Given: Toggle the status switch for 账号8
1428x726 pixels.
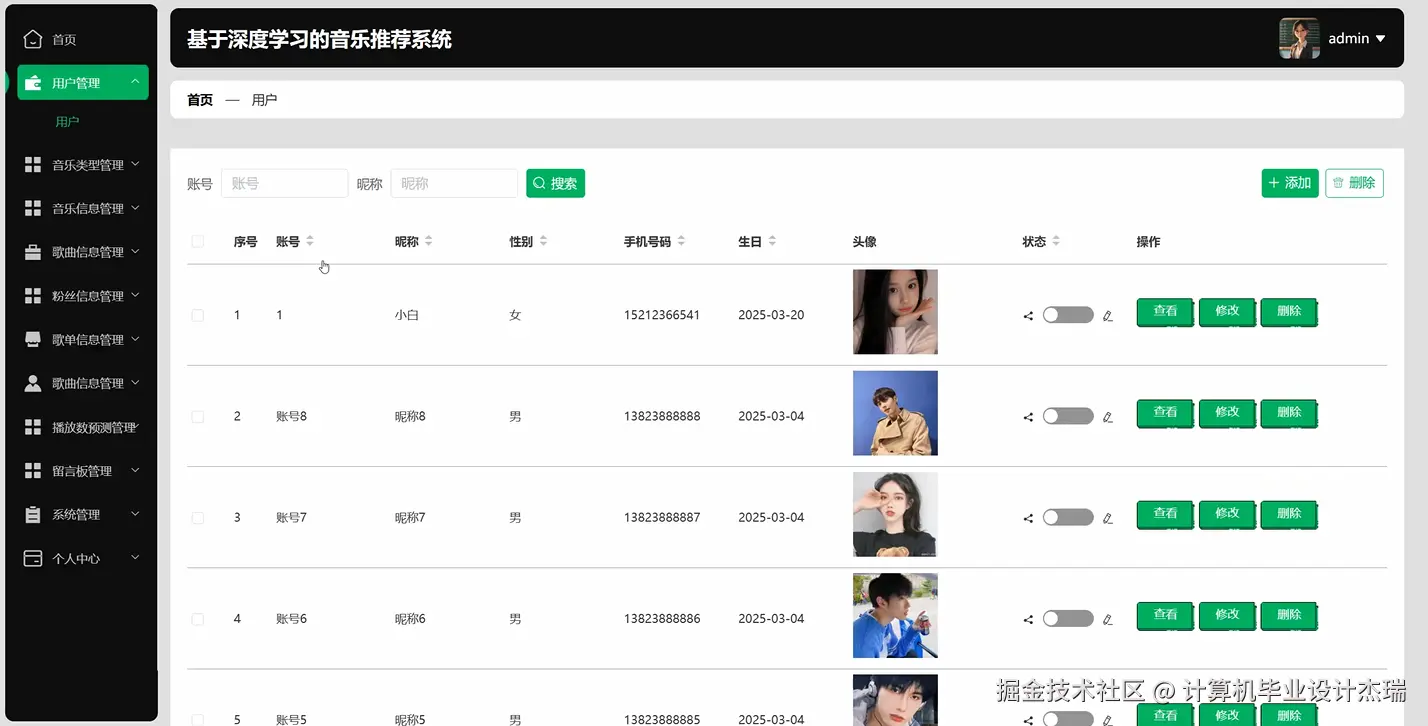Looking at the screenshot, I should pos(1068,416).
